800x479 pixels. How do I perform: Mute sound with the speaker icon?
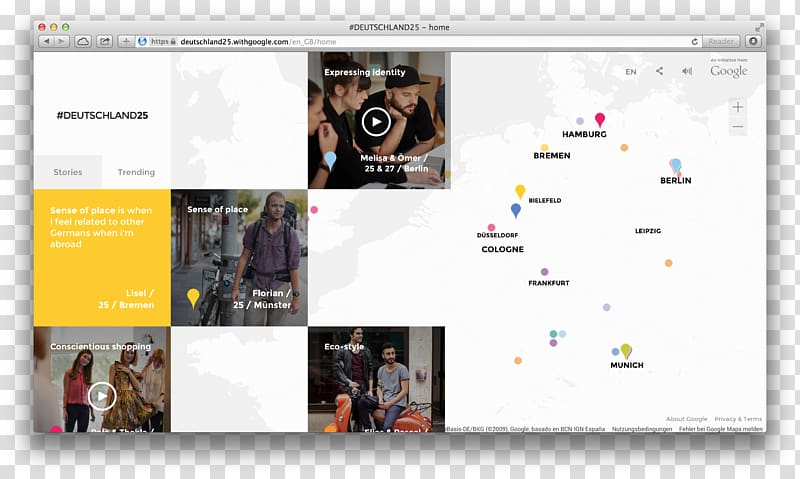[x=687, y=71]
